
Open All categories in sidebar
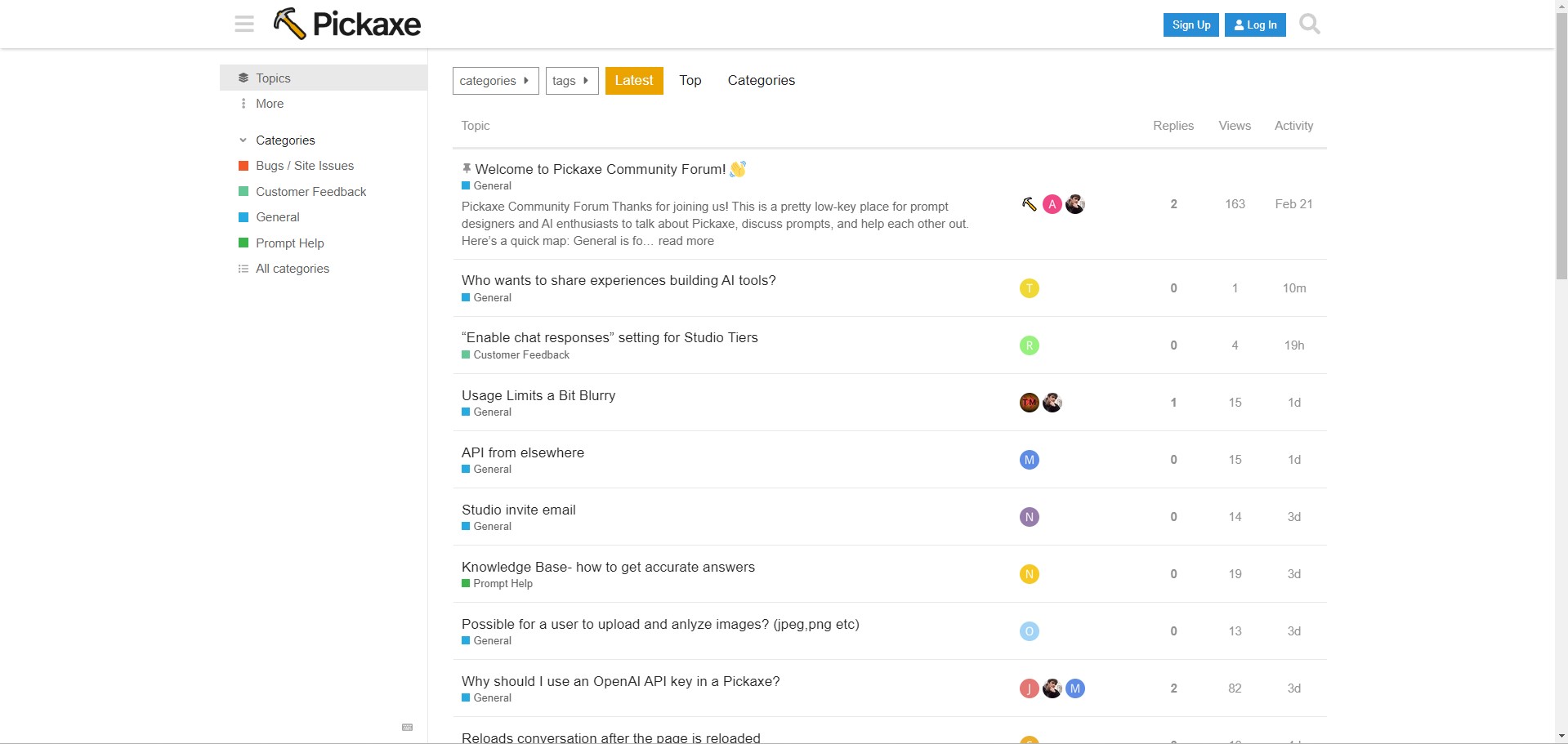click(324, 269)
